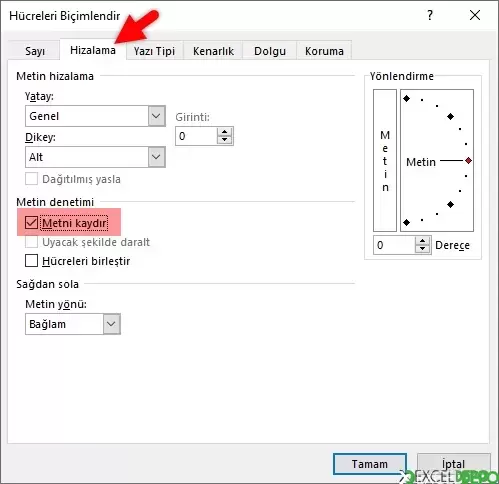
Task: Increase the Derece degree spinner up arrow
Action: tap(422, 241)
